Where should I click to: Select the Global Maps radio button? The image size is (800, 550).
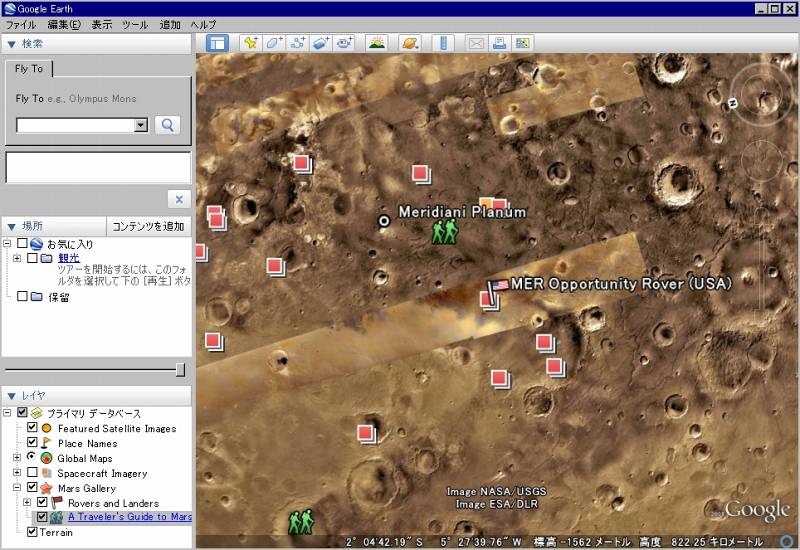pos(32,457)
